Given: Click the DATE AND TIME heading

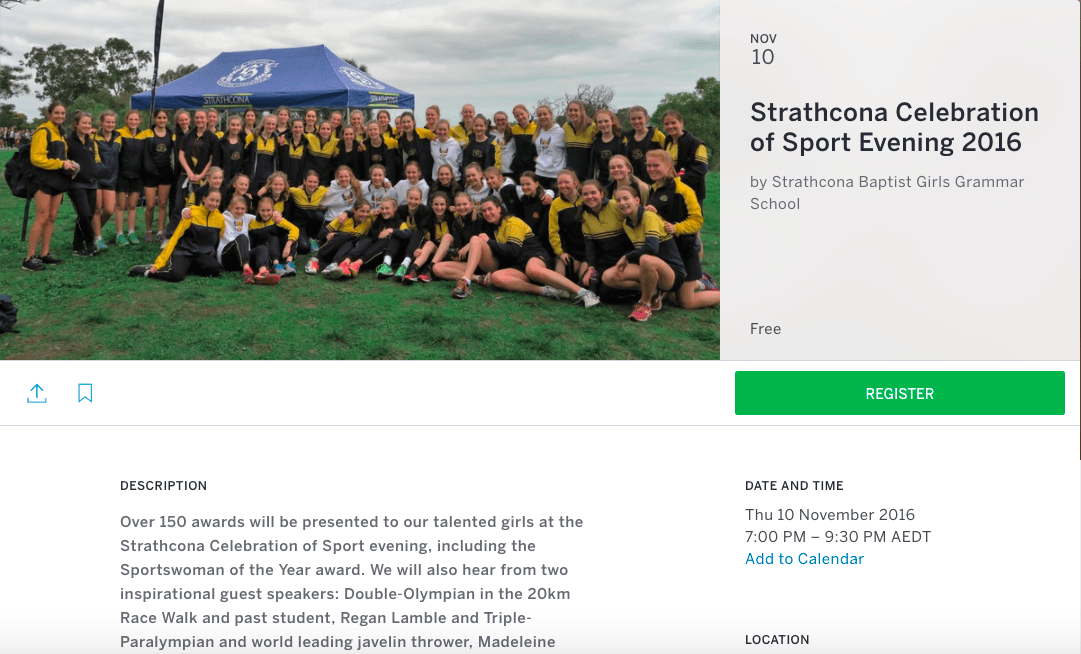Looking at the screenshot, I should (x=794, y=486).
